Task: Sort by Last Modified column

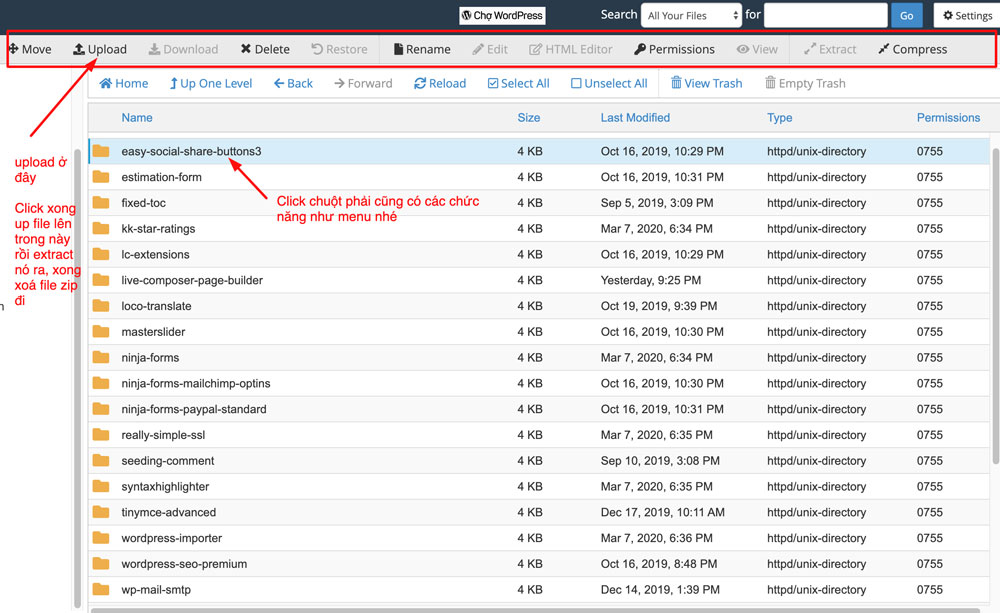Action: point(635,117)
